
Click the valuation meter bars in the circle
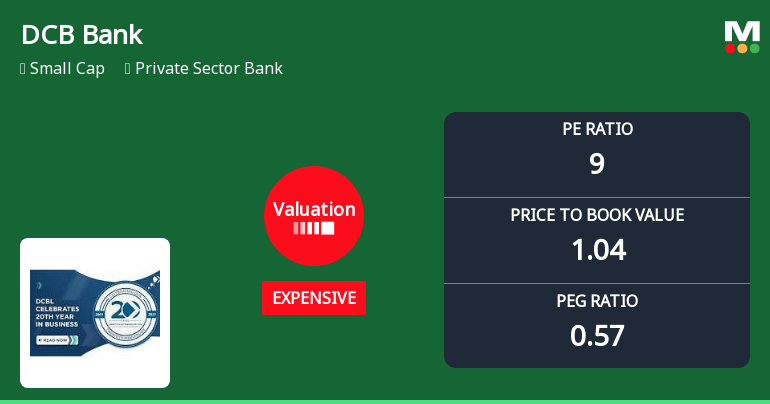click(x=314, y=229)
